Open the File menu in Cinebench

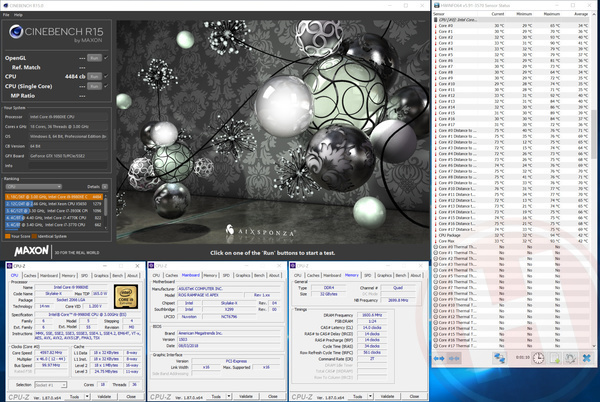click(6, 15)
